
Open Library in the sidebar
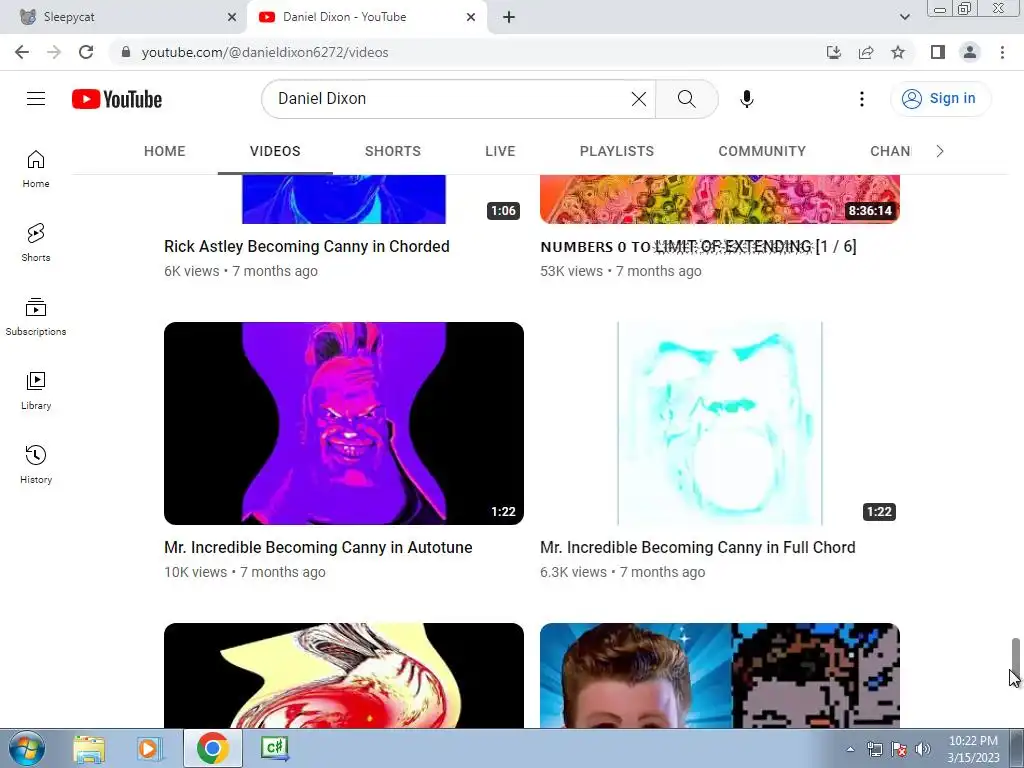[36, 391]
